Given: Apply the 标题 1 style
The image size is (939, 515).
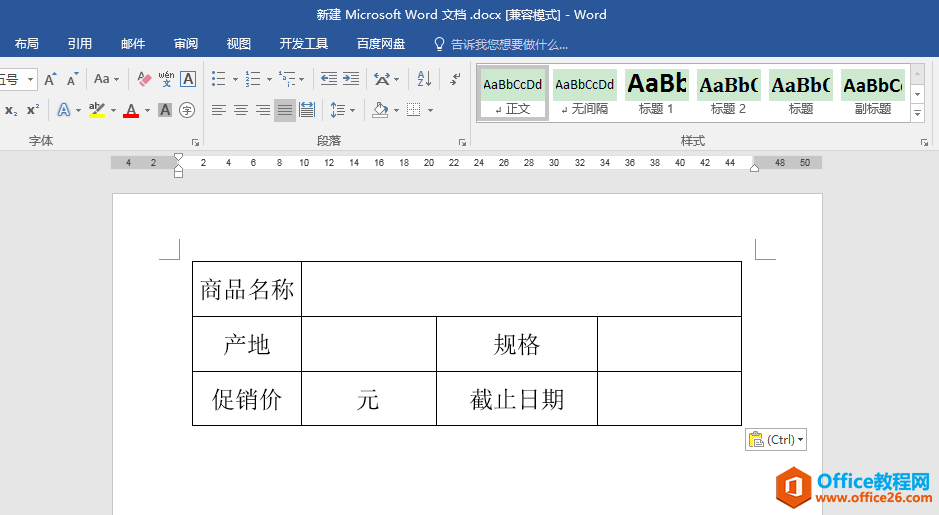Looking at the screenshot, I should 657,93.
